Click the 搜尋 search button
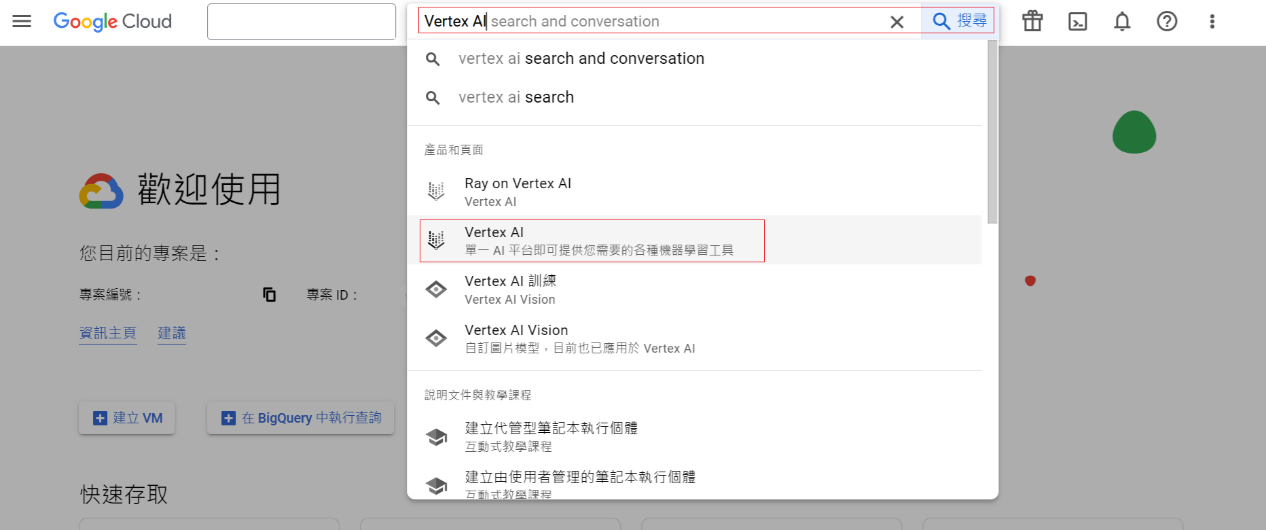Screen dimensions: 1266x530 [x=958, y=21]
